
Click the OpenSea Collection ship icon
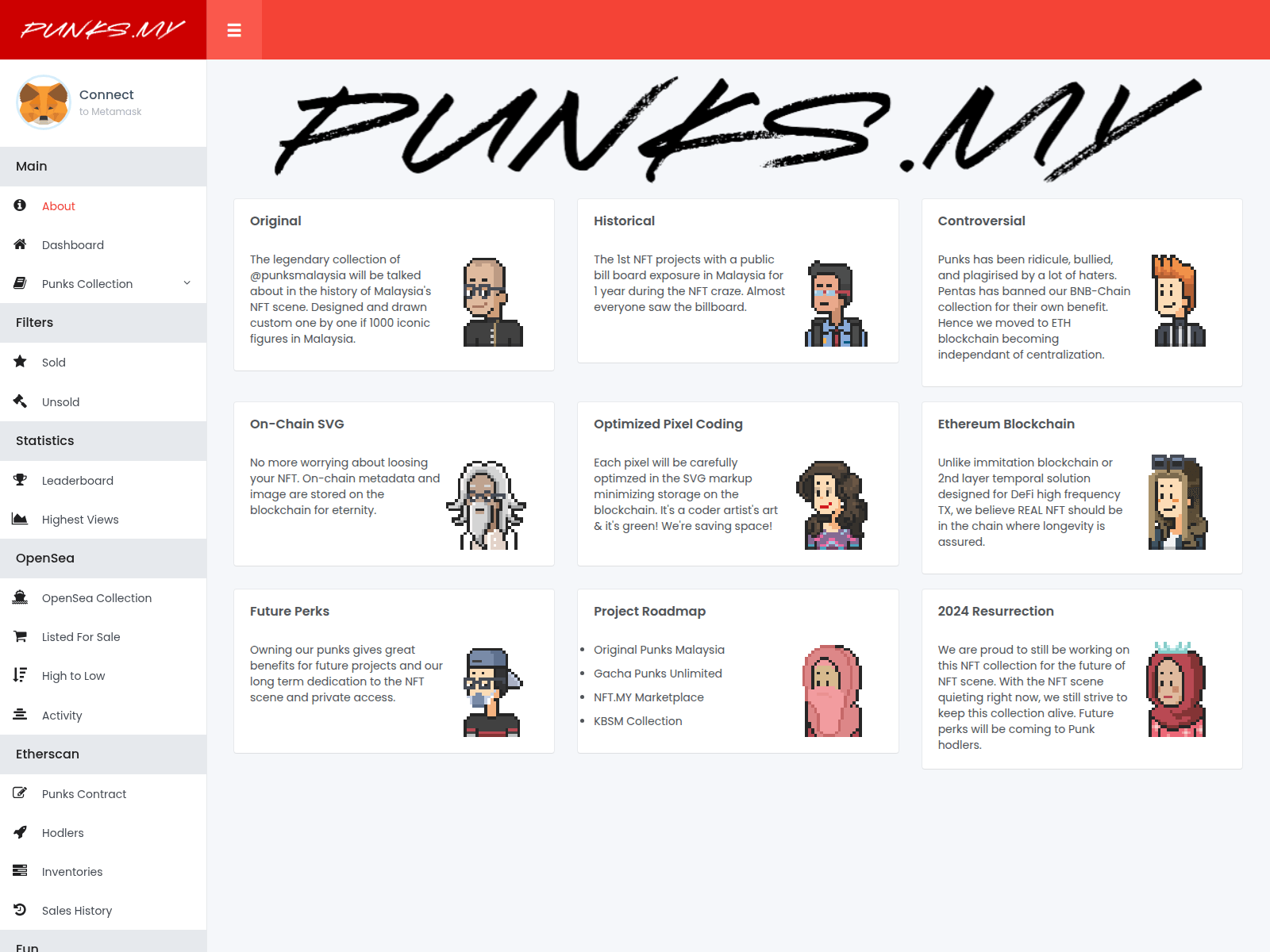click(x=20, y=597)
